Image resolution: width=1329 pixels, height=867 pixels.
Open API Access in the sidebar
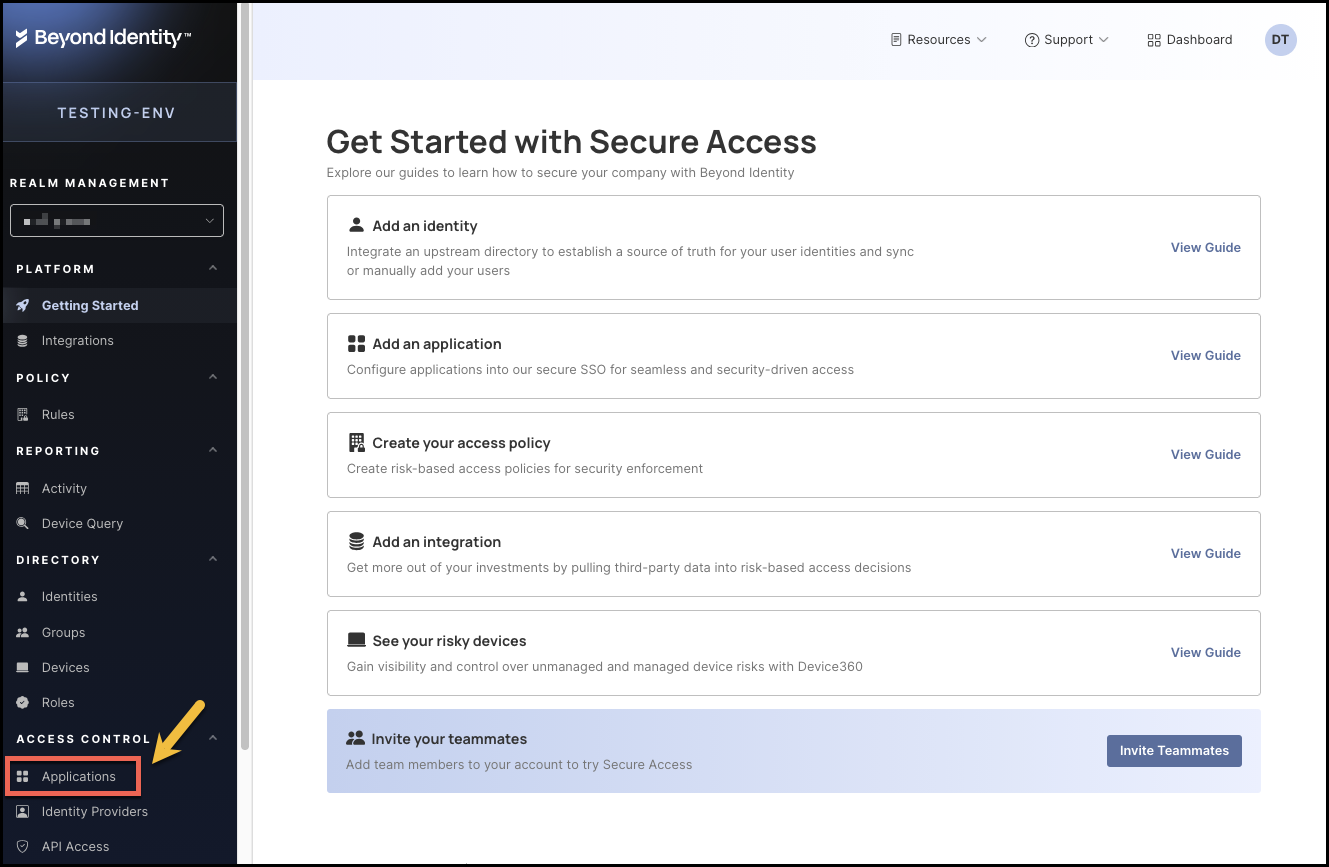pyautogui.click(x=76, y=846)
